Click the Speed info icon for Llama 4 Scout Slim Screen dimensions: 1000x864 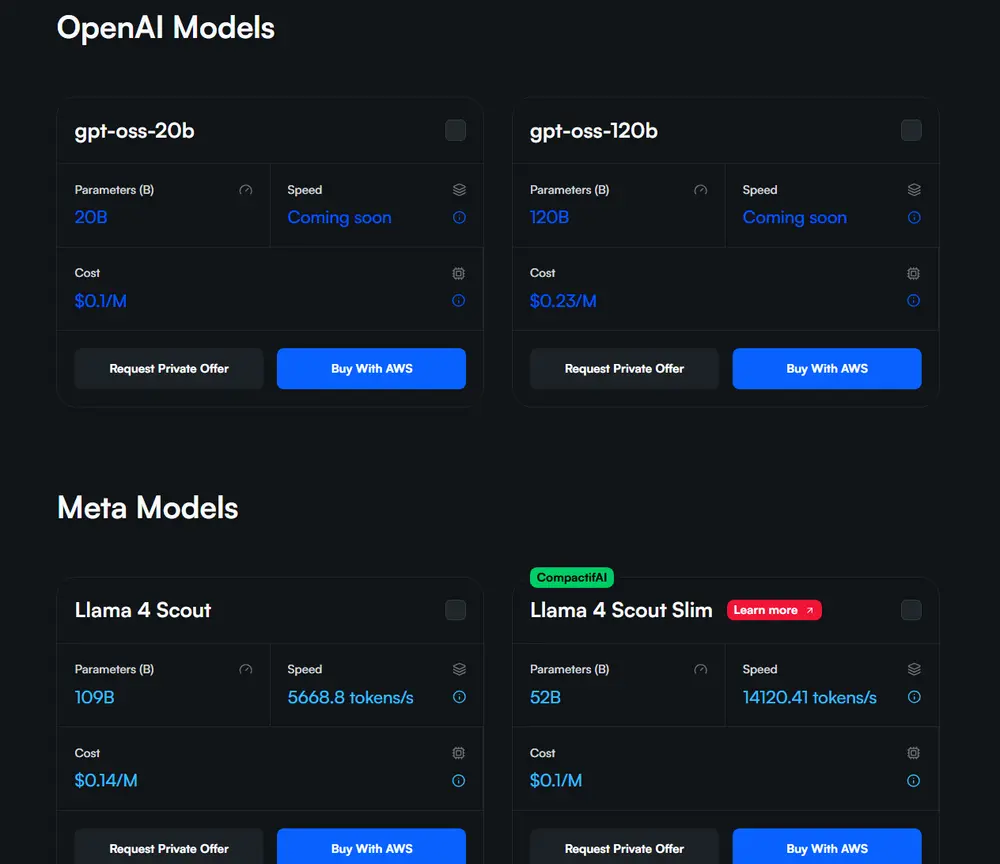tap(914, 697)
